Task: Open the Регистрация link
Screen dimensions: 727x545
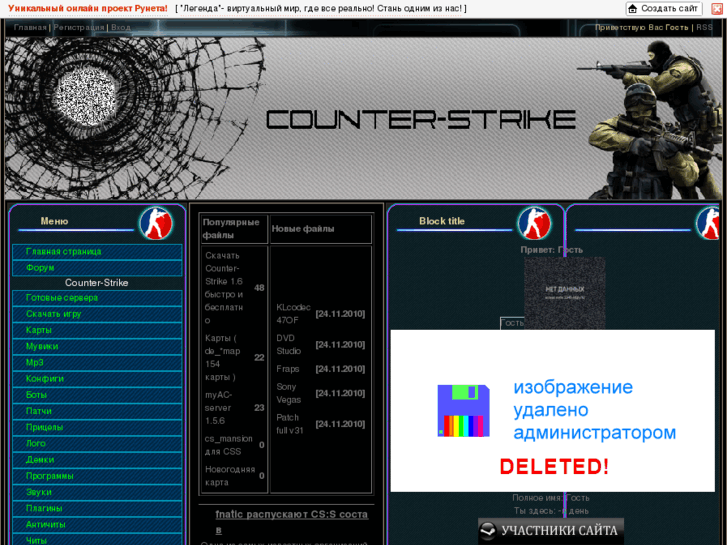Action: pos(79,27)
